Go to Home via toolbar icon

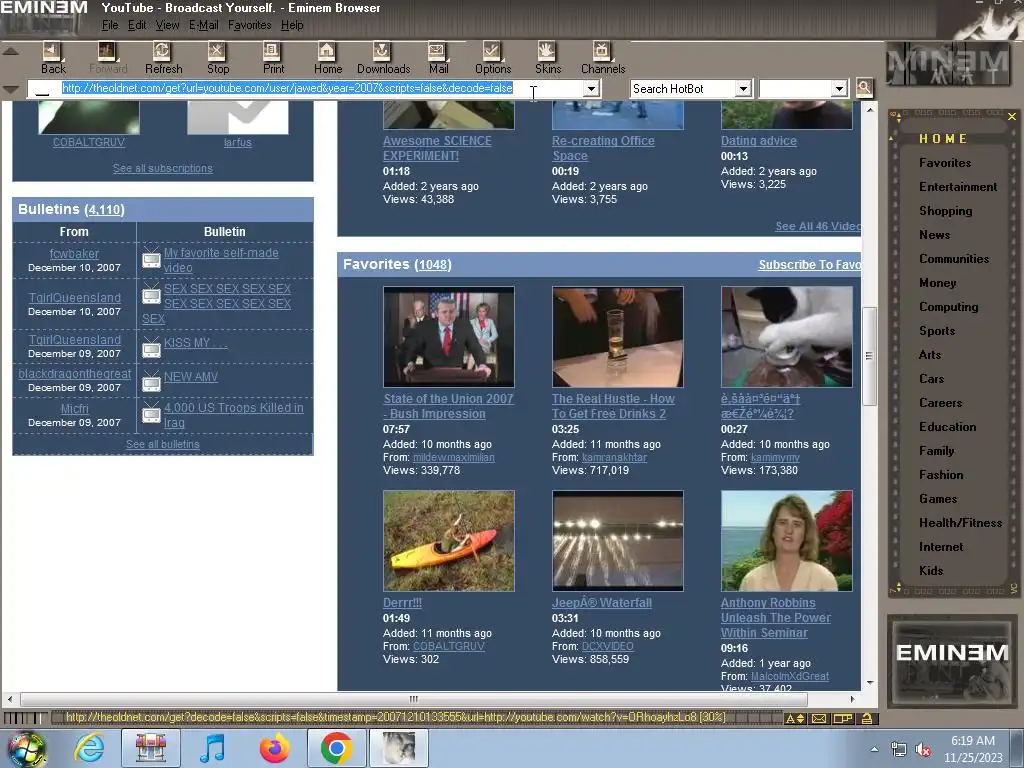327,51
